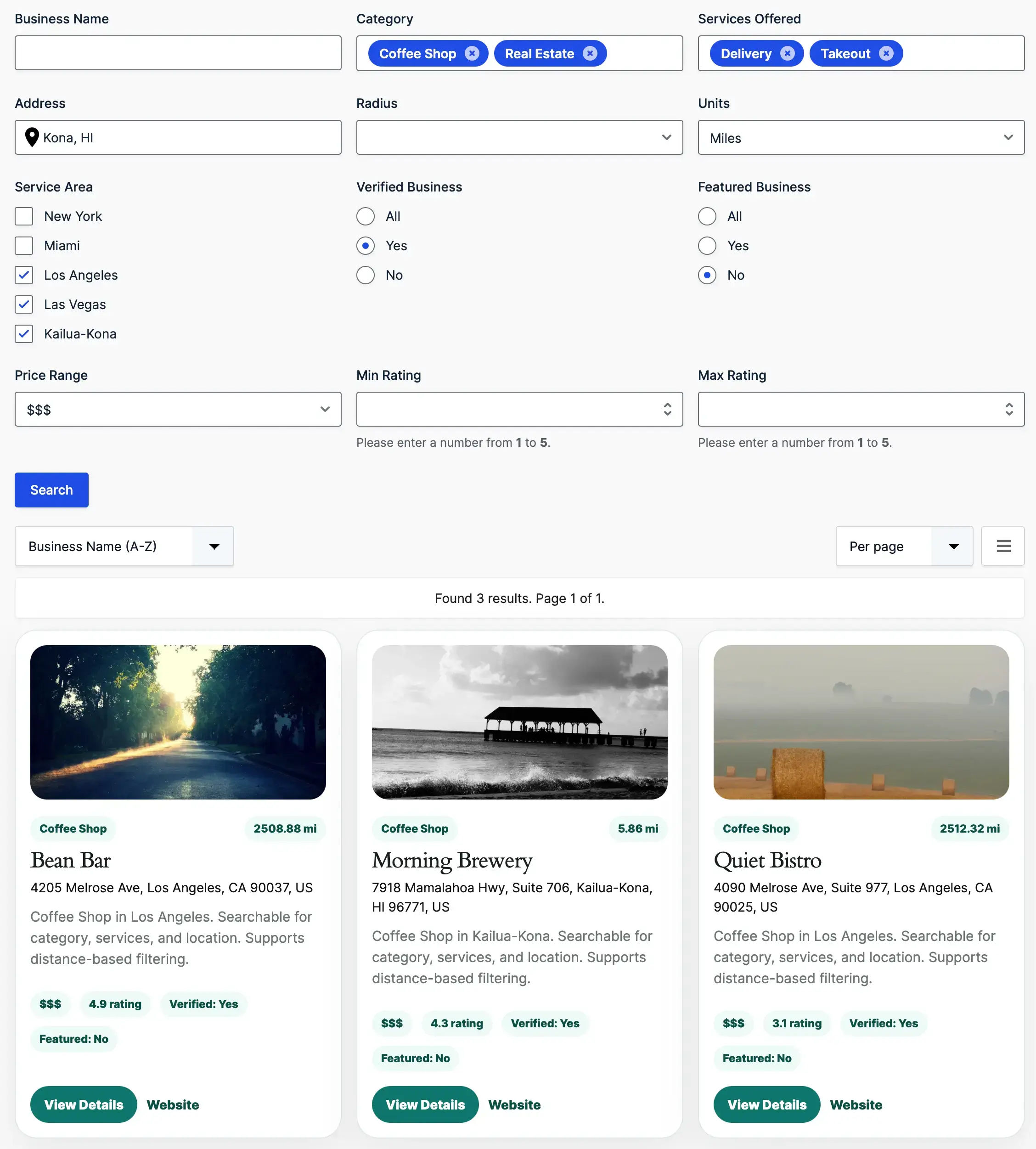Image resolution: width=1036 pixels, height=1149 pixels.
Task: View Details for Quiet Bistro
Action: click(x=767, y=1104)
